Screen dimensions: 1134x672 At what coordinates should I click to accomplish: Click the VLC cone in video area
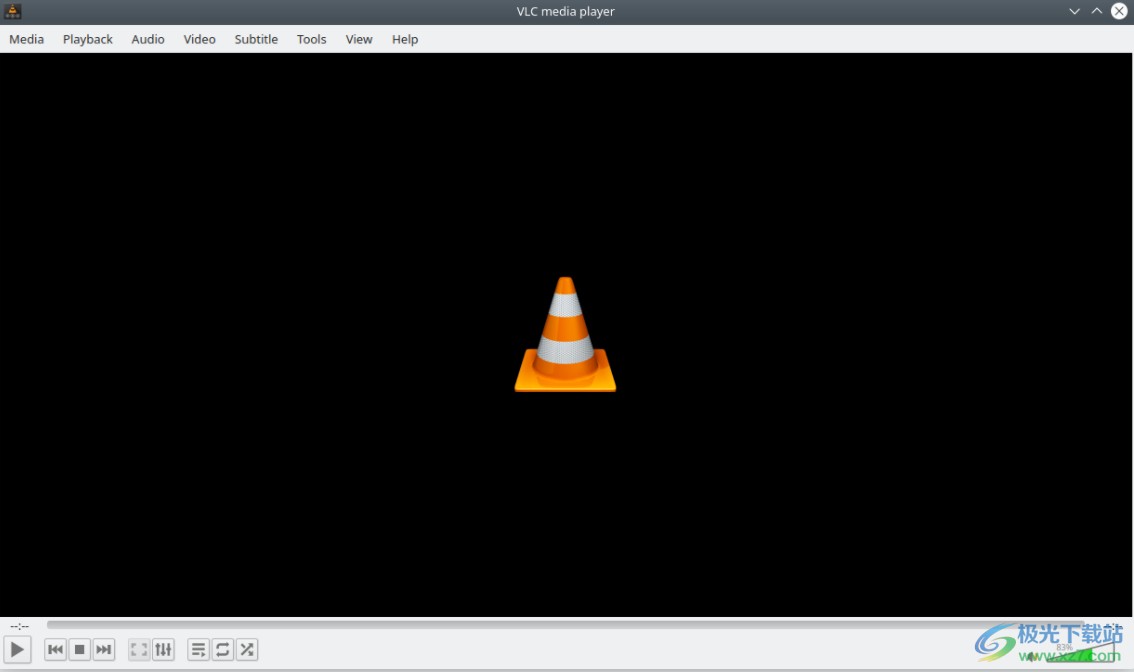(x=566, y=334)
